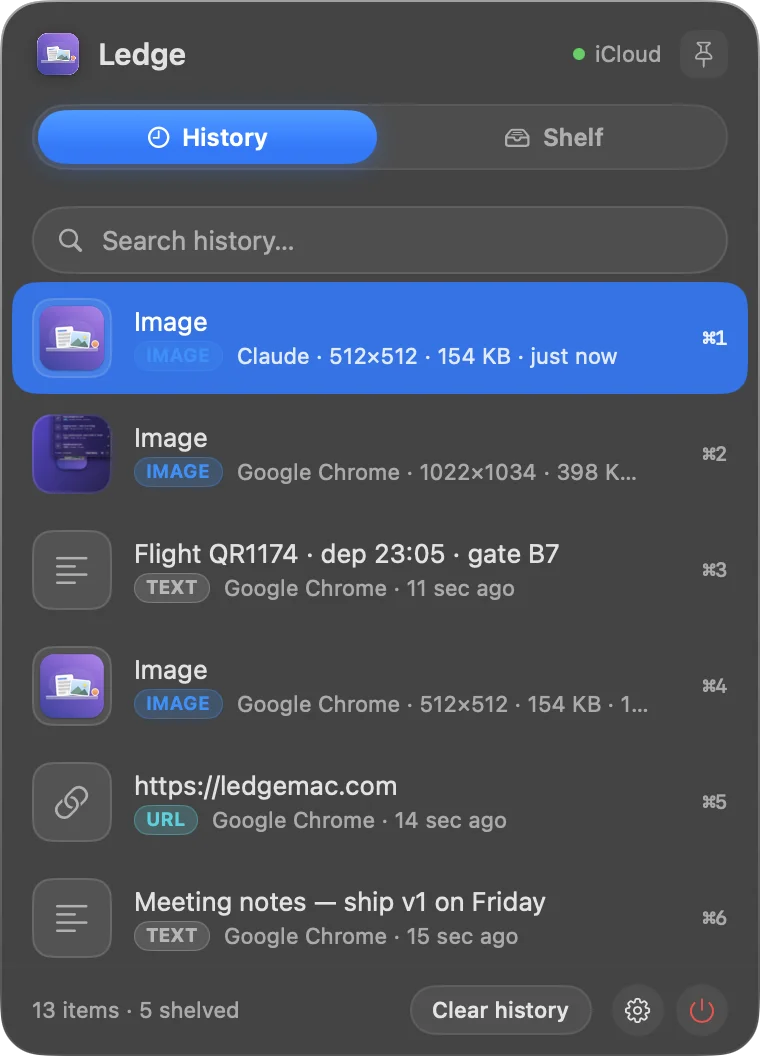Select the Flight QR1174 text entry
760x1056 pixels.
(x=380, y=570)
